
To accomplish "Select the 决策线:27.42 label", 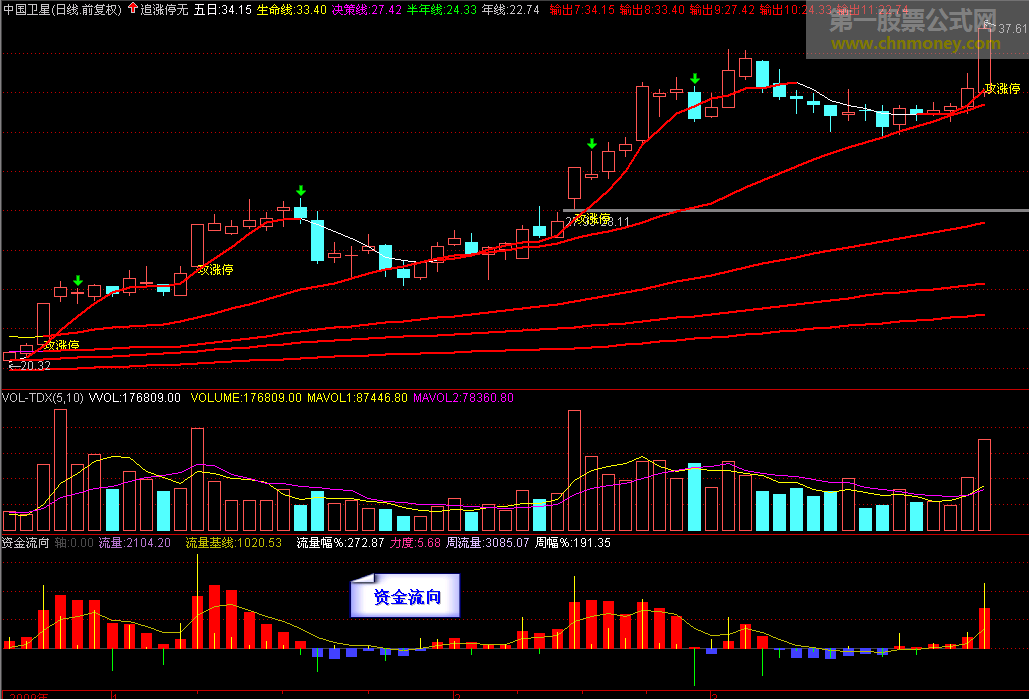I will pyautogui.click(x=366, y=10).
